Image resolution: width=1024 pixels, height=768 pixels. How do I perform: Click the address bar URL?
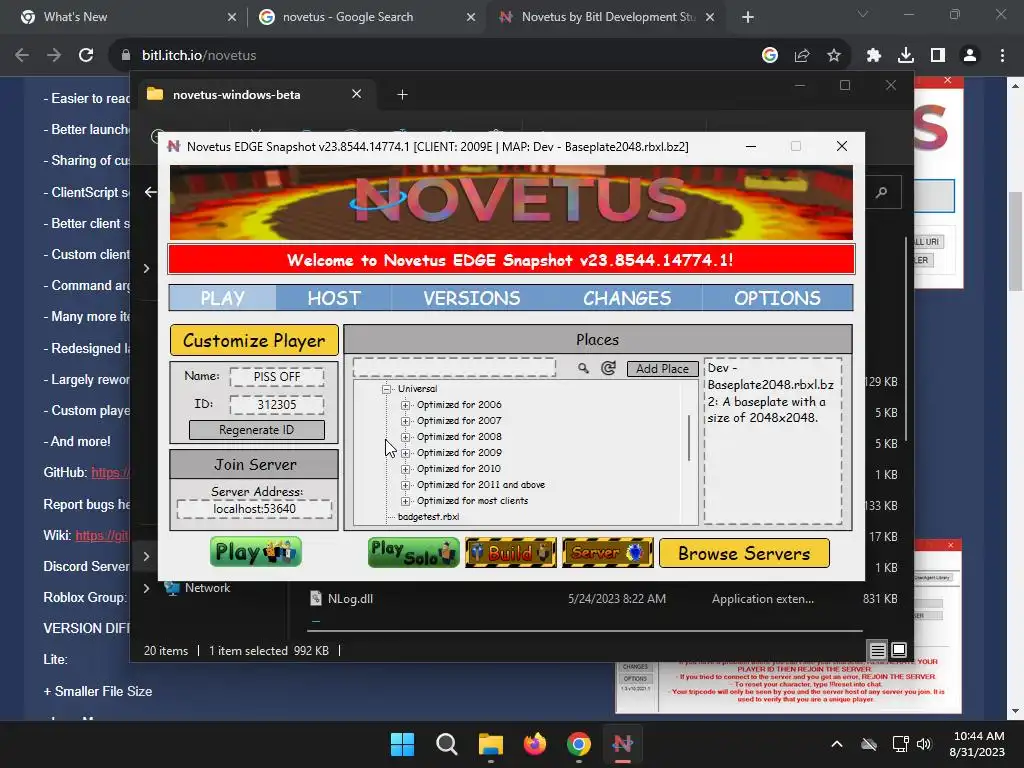pos(199,56)
